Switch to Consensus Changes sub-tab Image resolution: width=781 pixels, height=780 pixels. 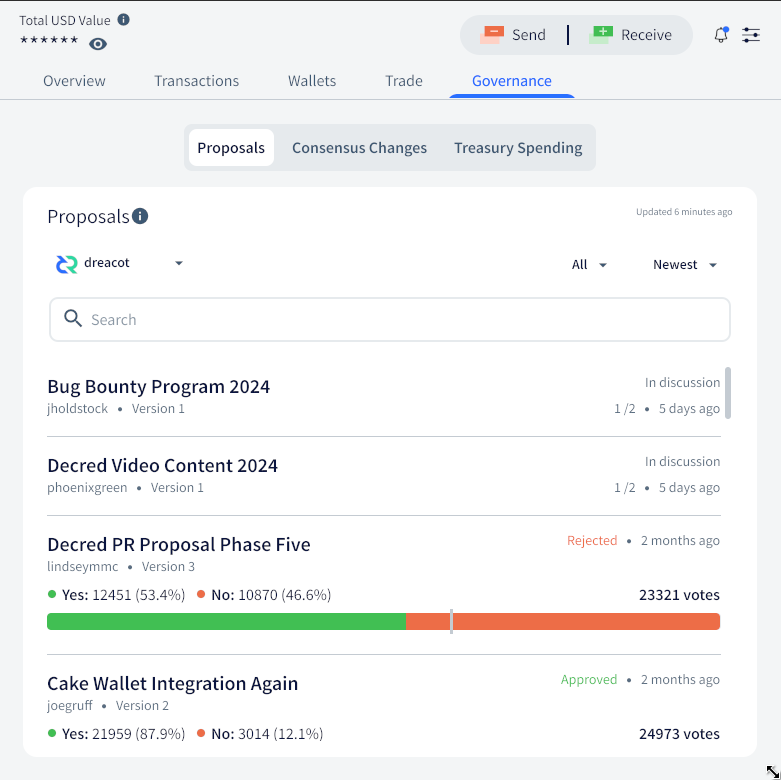[359, 148]
